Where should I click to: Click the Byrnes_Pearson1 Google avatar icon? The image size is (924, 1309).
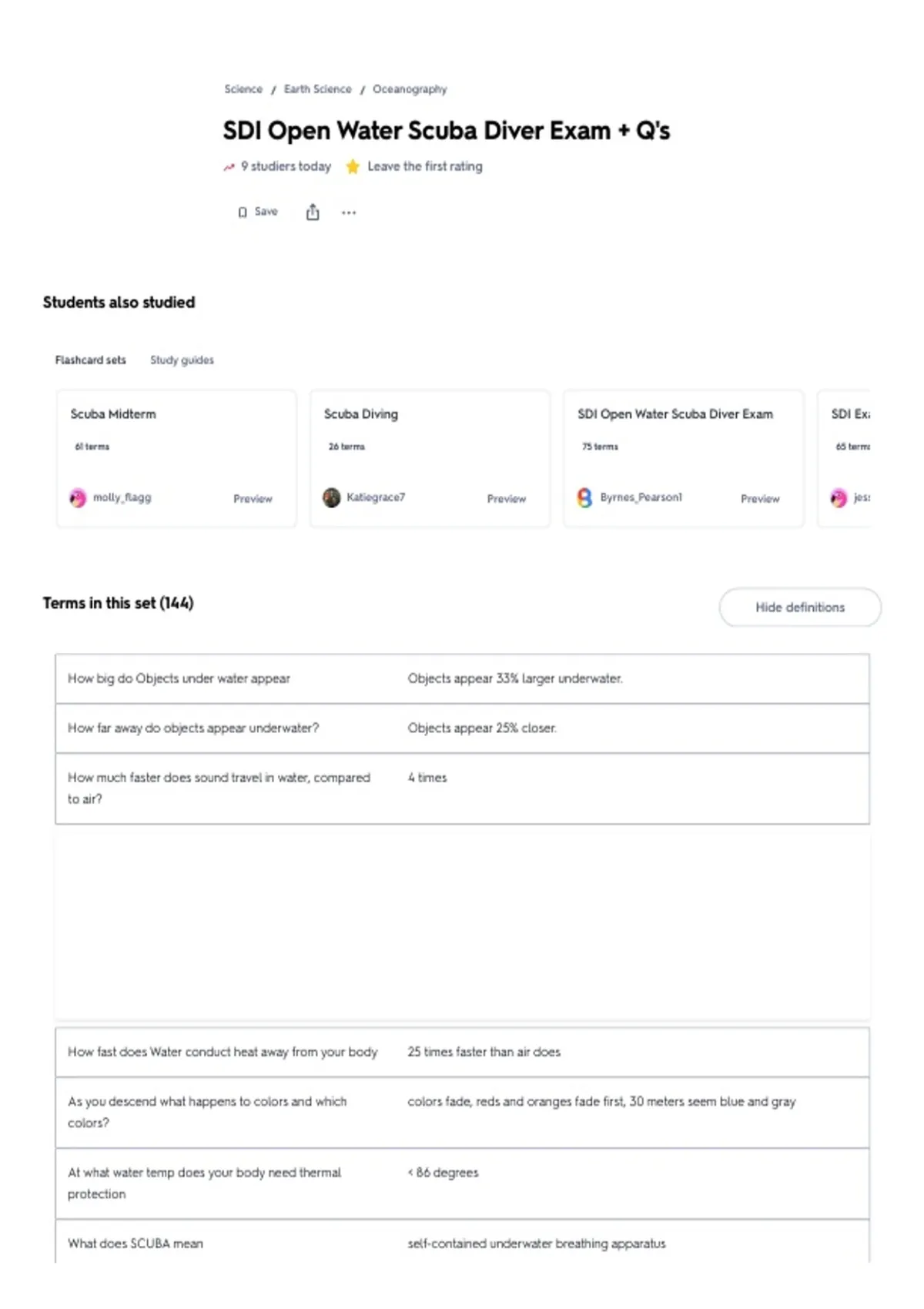pos(585,498)
